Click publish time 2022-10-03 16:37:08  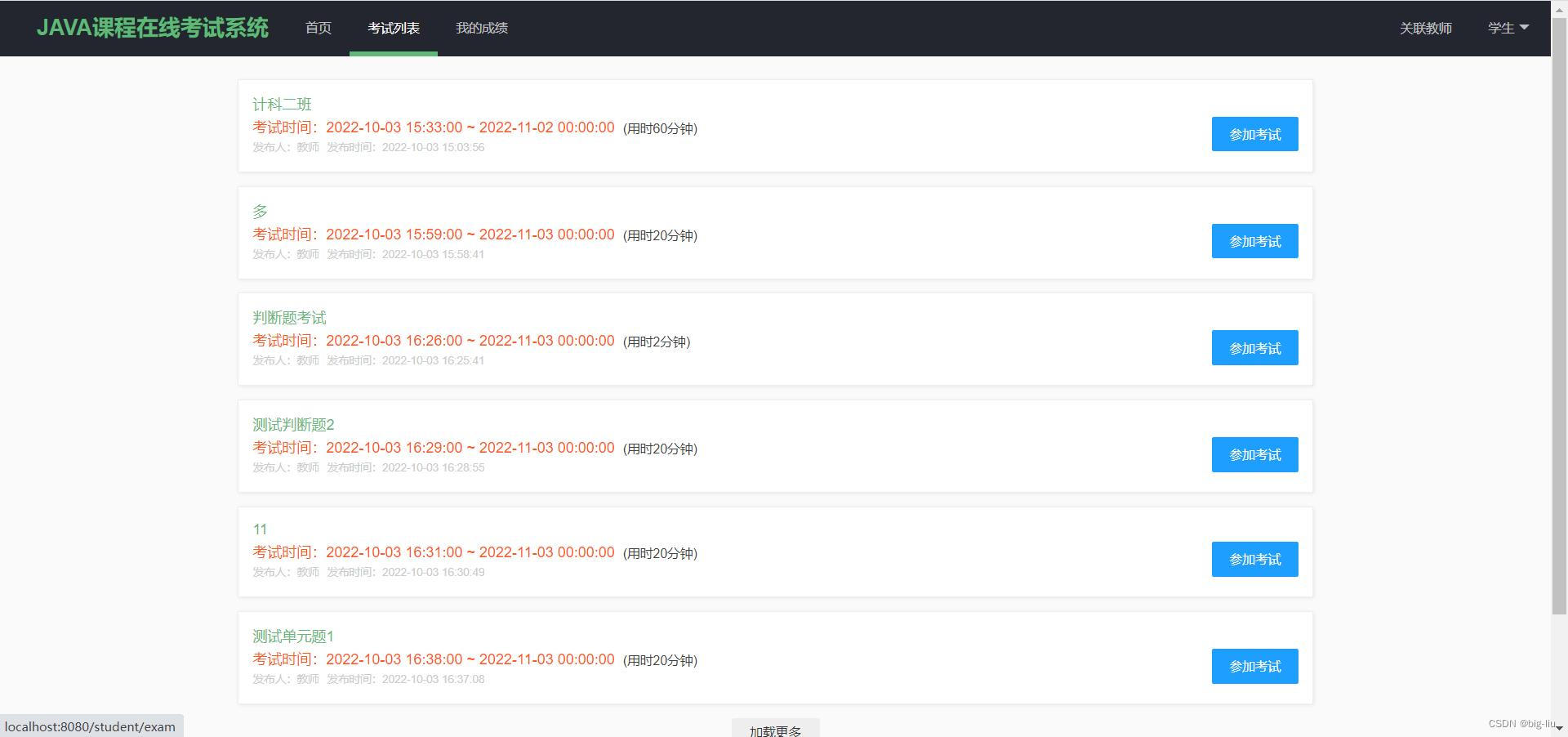click(x=433, y=679)
